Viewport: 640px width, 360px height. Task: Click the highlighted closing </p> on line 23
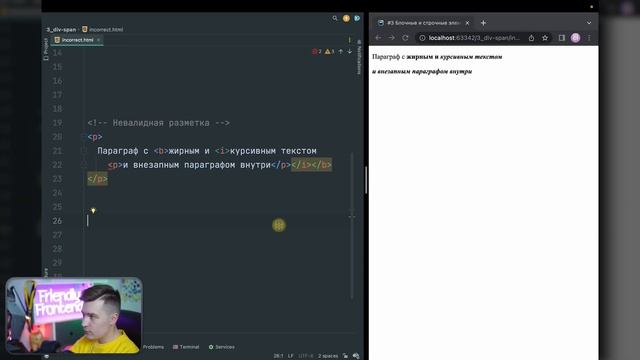tap(98, 179)
